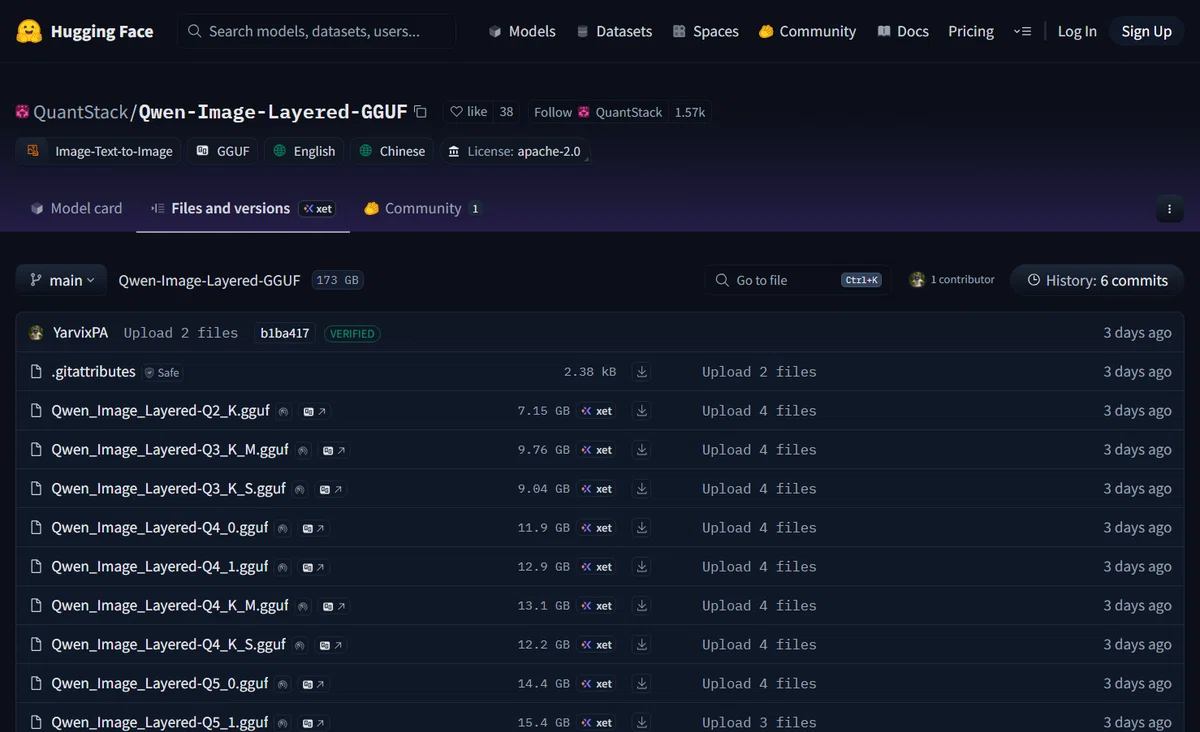
Task: Click the VERIFIED commit badge
Action: [352, 333]
